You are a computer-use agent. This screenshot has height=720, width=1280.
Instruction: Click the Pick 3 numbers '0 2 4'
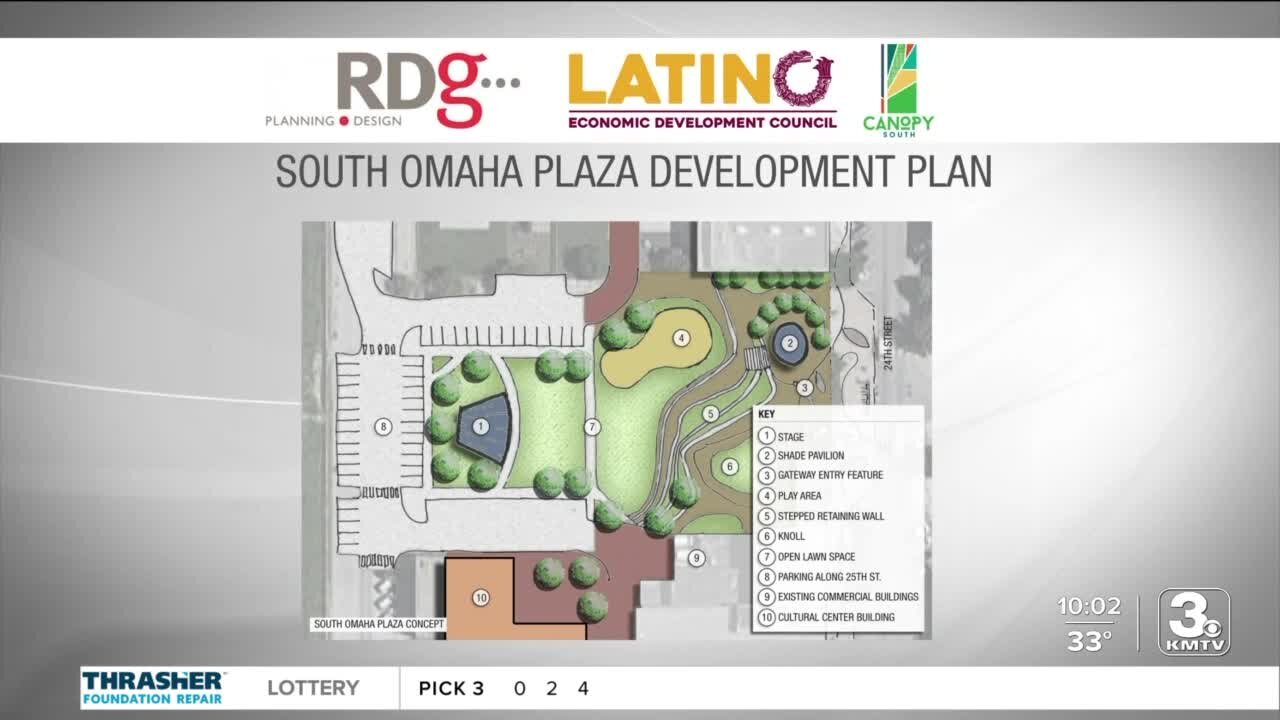click(551, 688)
